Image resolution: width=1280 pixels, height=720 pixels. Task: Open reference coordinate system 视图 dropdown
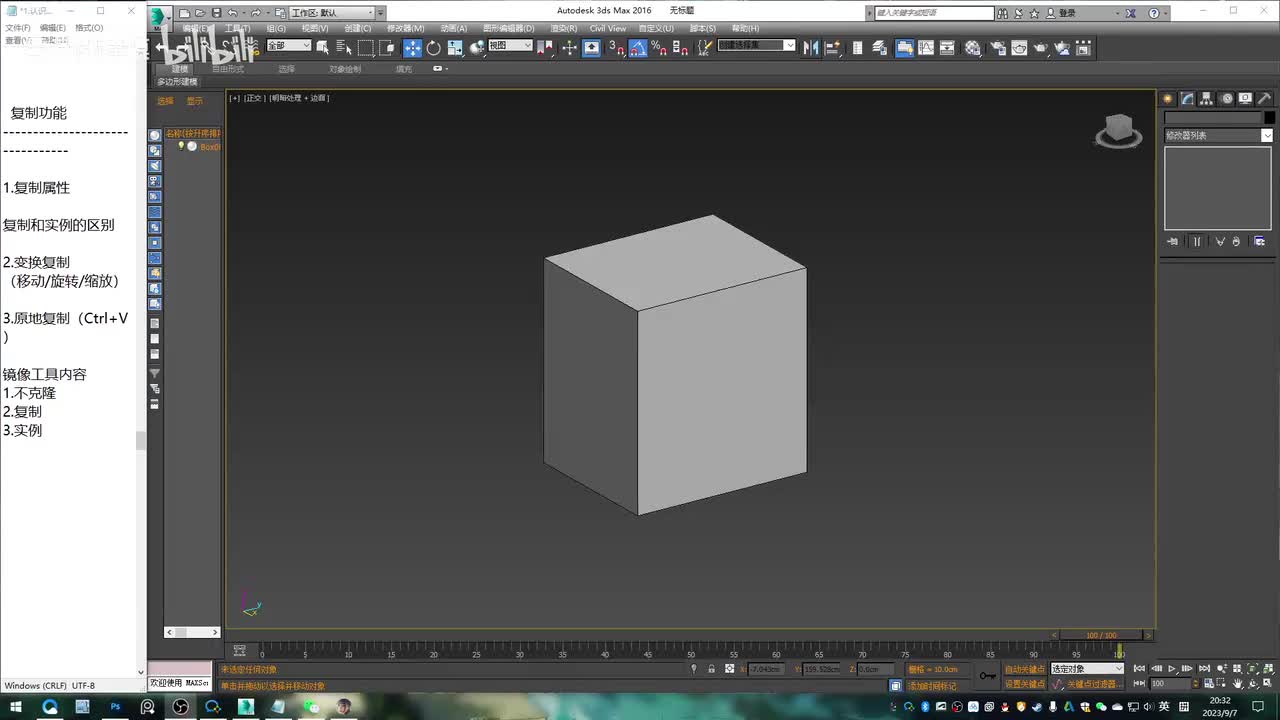pos(510,46)
